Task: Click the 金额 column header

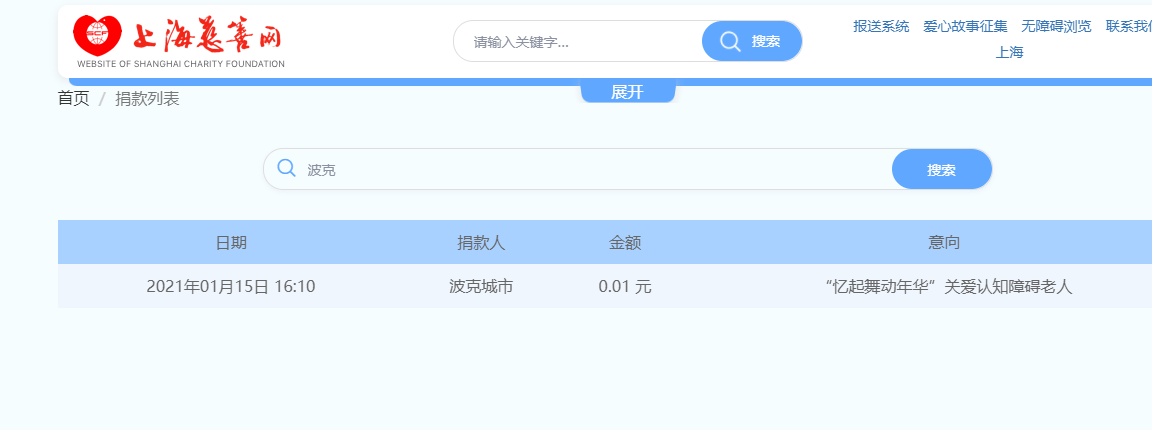Action: (x=624, y=243)
